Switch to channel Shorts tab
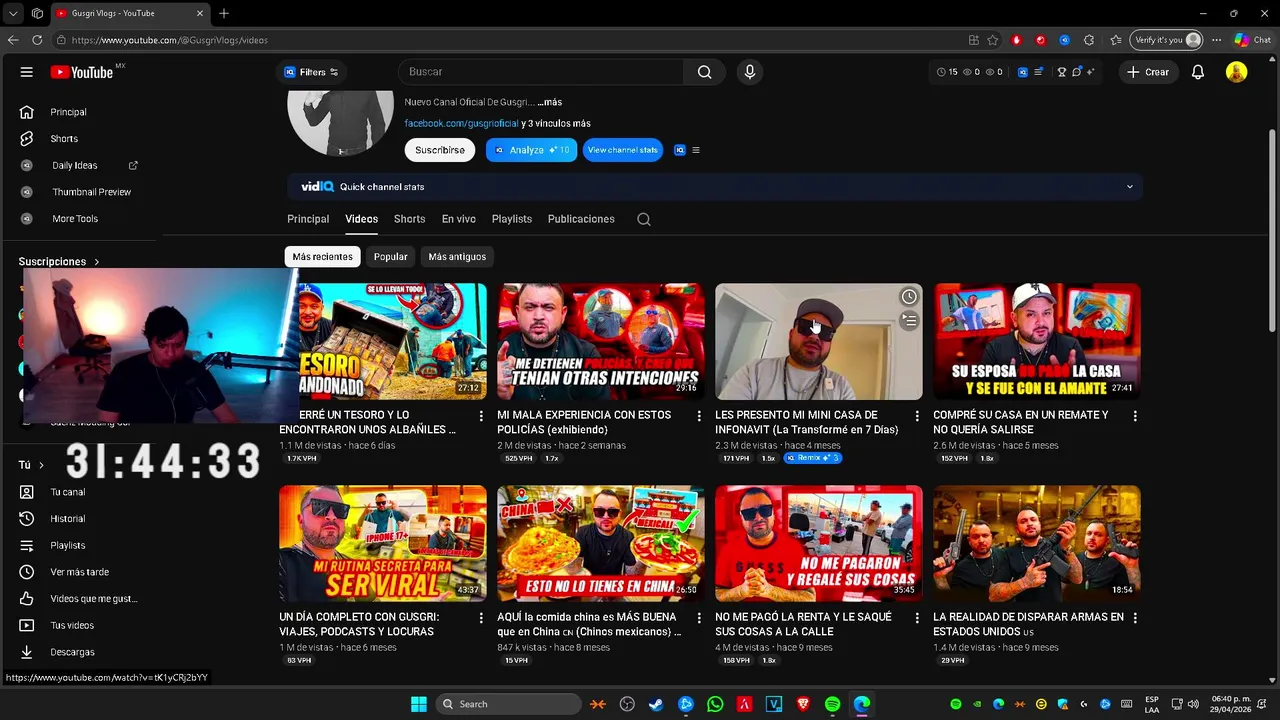Viewport: 1280px width, 720px height. pyautogui.click(x=409, y=219)
